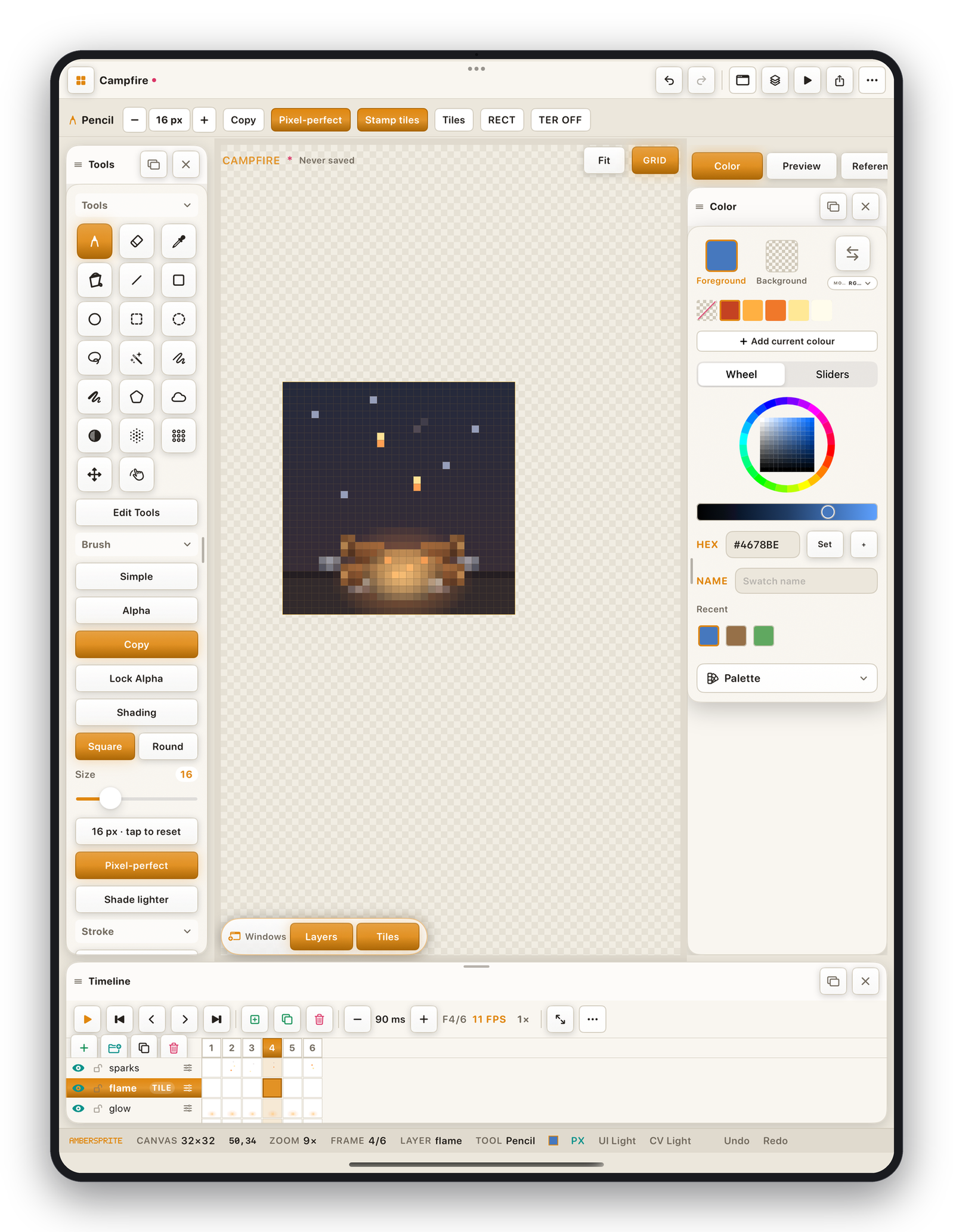Open Timeline more options menu

592,1019
